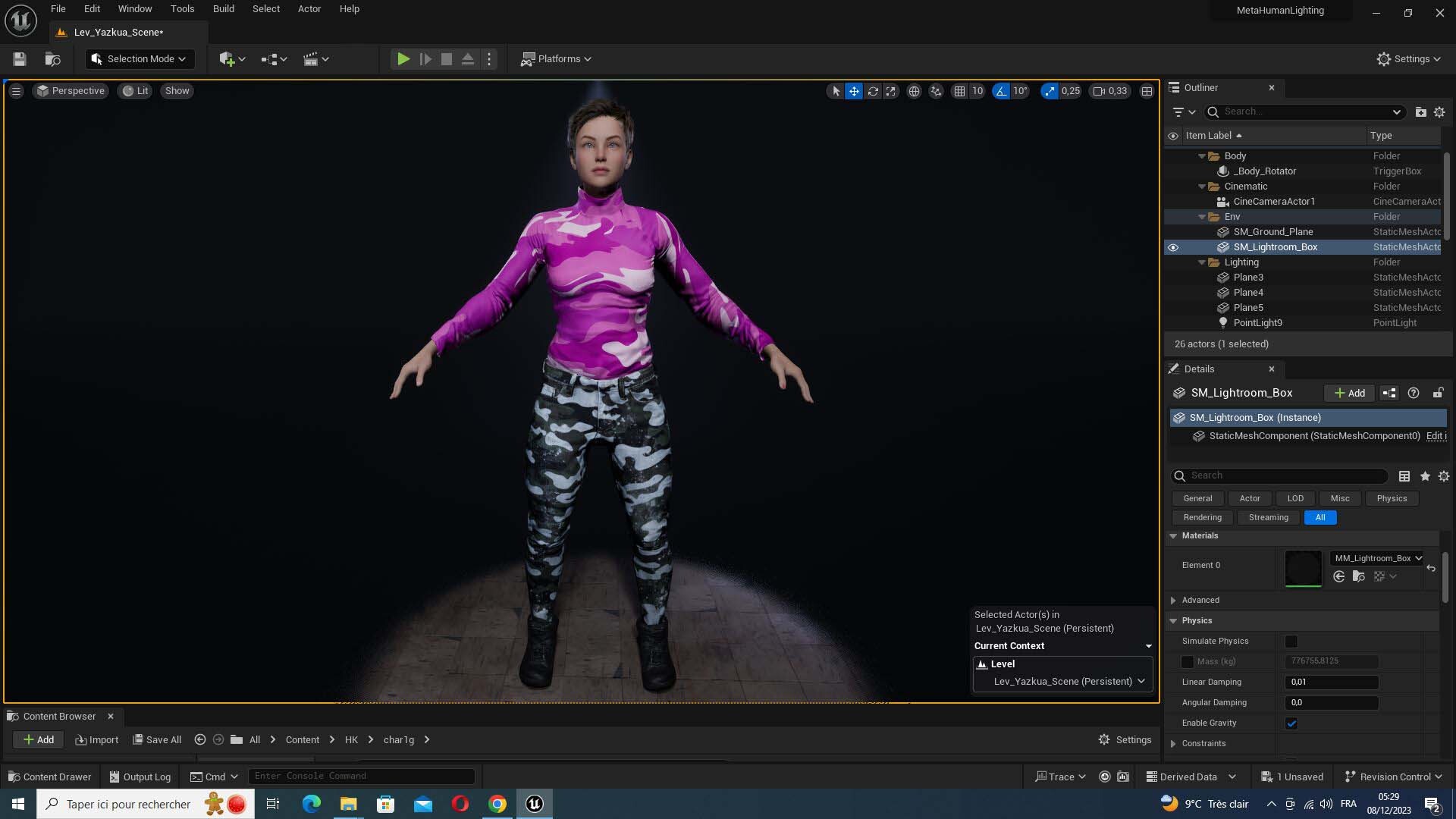Open the blueprints toolbar menu

pyautogui.click(x=274, y=59)
